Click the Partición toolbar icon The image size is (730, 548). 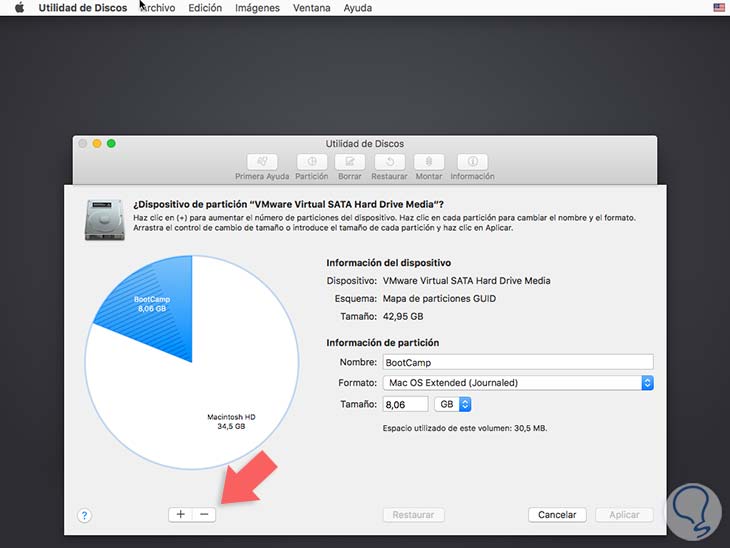click(311, 162)
